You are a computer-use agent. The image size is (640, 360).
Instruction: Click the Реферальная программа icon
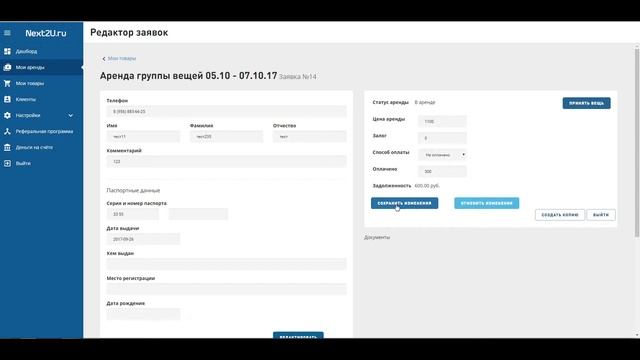(x=7, y=131)
